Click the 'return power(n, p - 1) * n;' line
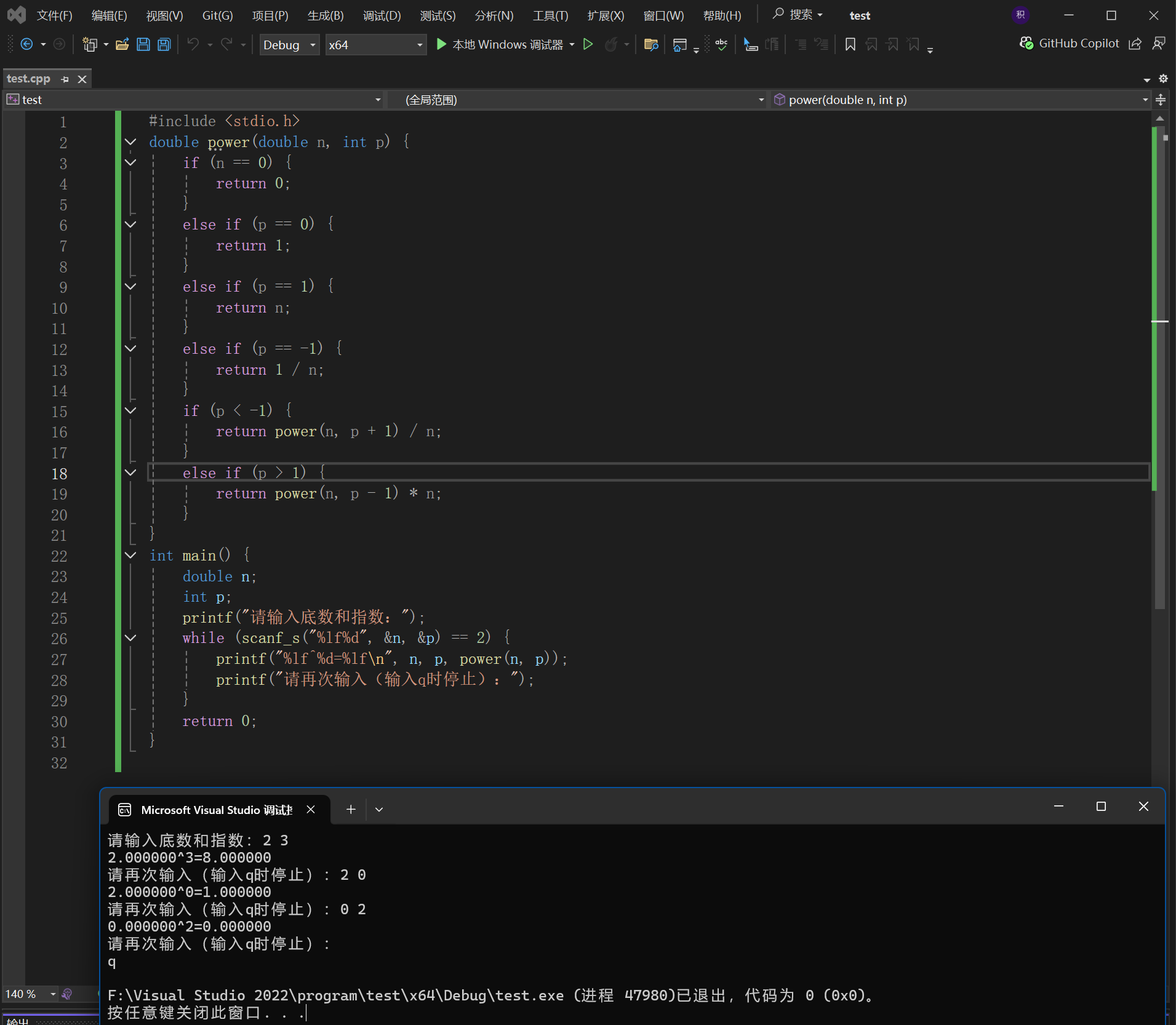1176x1025 pixels. coord(329,493)
